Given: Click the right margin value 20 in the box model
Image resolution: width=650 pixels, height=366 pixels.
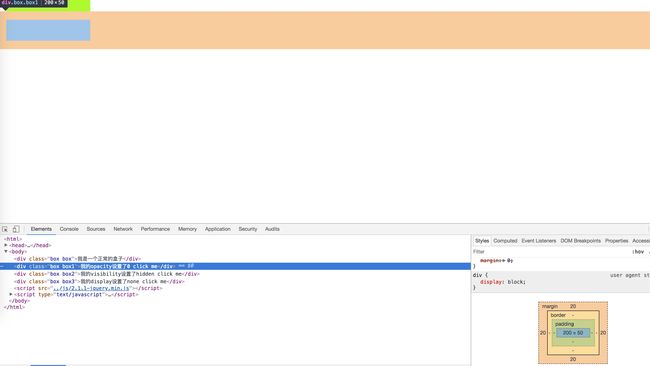Looking at the screenshot, I should point(603,333).
